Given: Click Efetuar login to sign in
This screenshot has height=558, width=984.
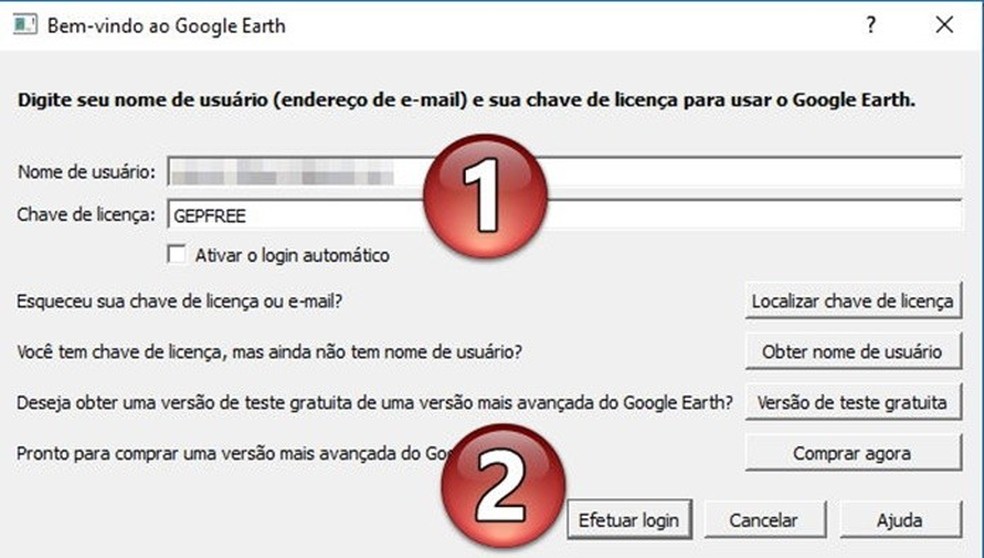Looking at the screenshot, I should pyautogui.click(x=629, y=520).
